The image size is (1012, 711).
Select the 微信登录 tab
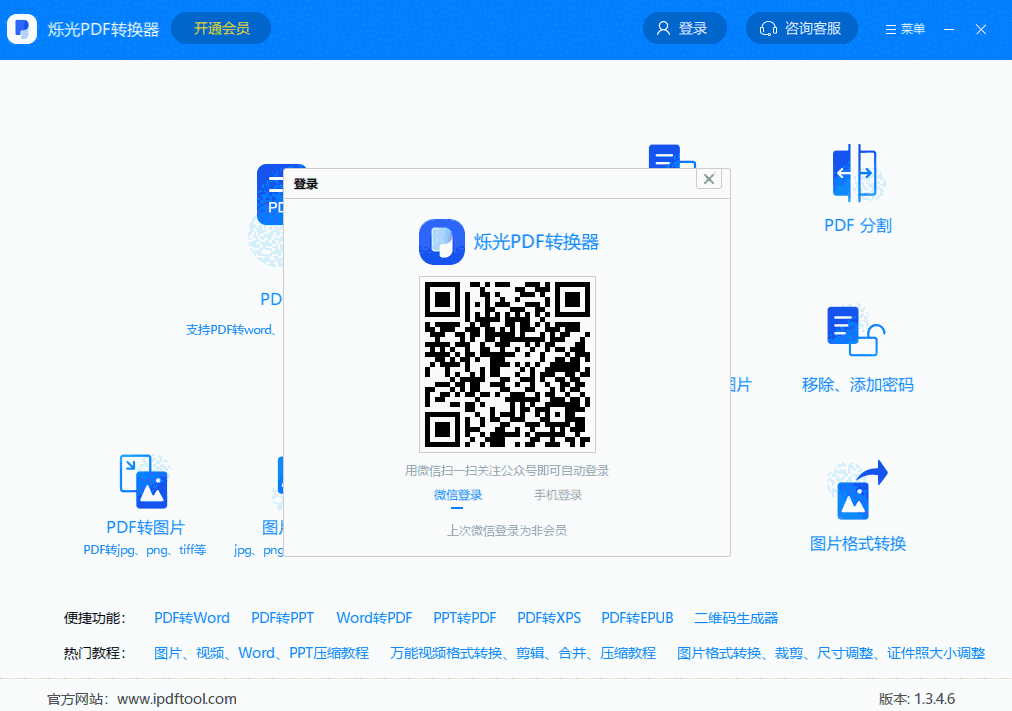458,496
